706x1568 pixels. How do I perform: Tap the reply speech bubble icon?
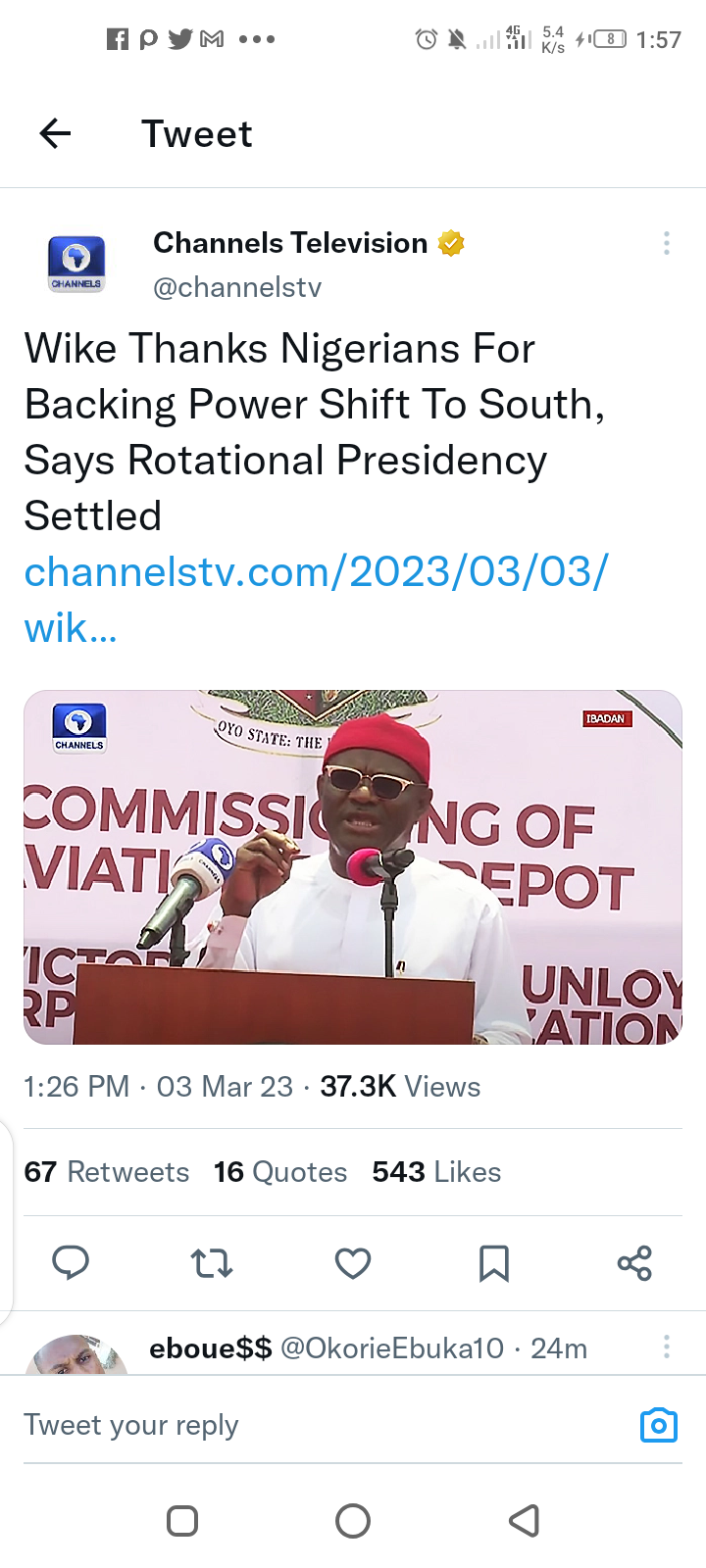(71, 1262)
